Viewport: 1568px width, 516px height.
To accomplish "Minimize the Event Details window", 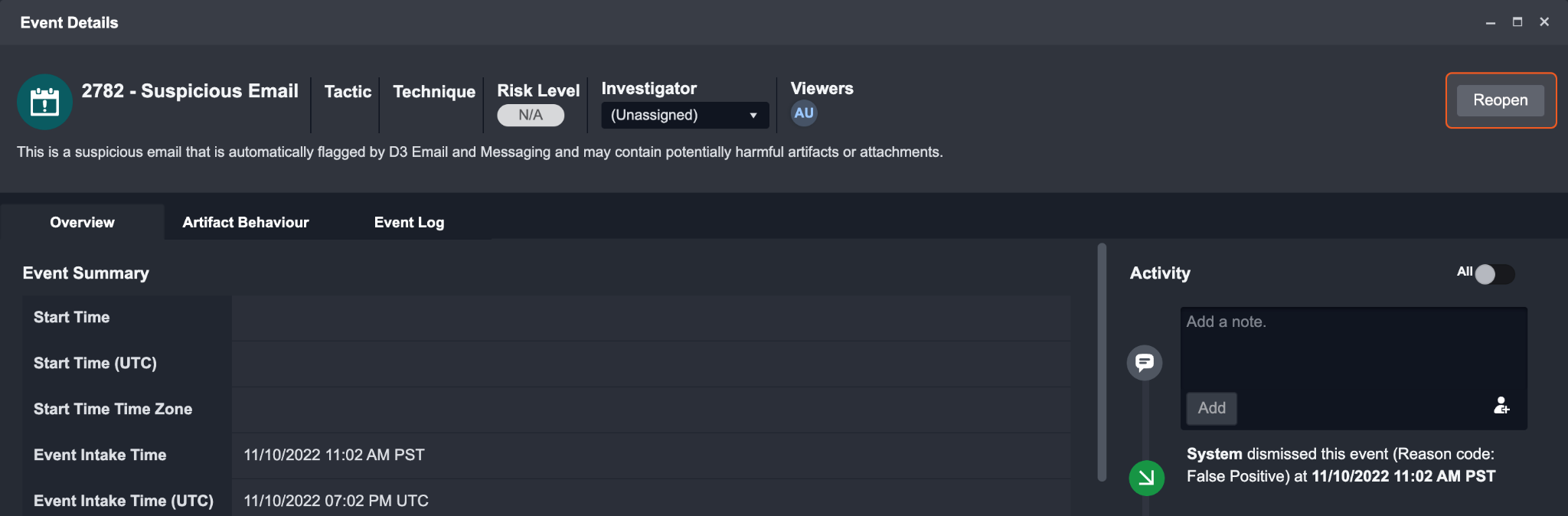I will pyautogui.click(x=1490, y=23).
